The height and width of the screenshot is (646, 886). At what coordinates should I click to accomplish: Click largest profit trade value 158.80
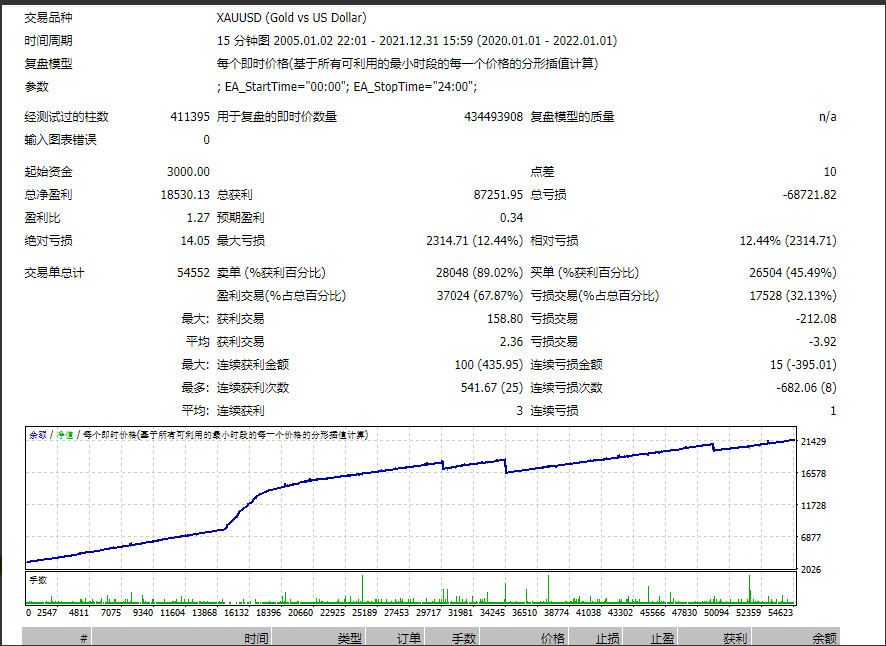pyautogui.click(x=505, y=319)
